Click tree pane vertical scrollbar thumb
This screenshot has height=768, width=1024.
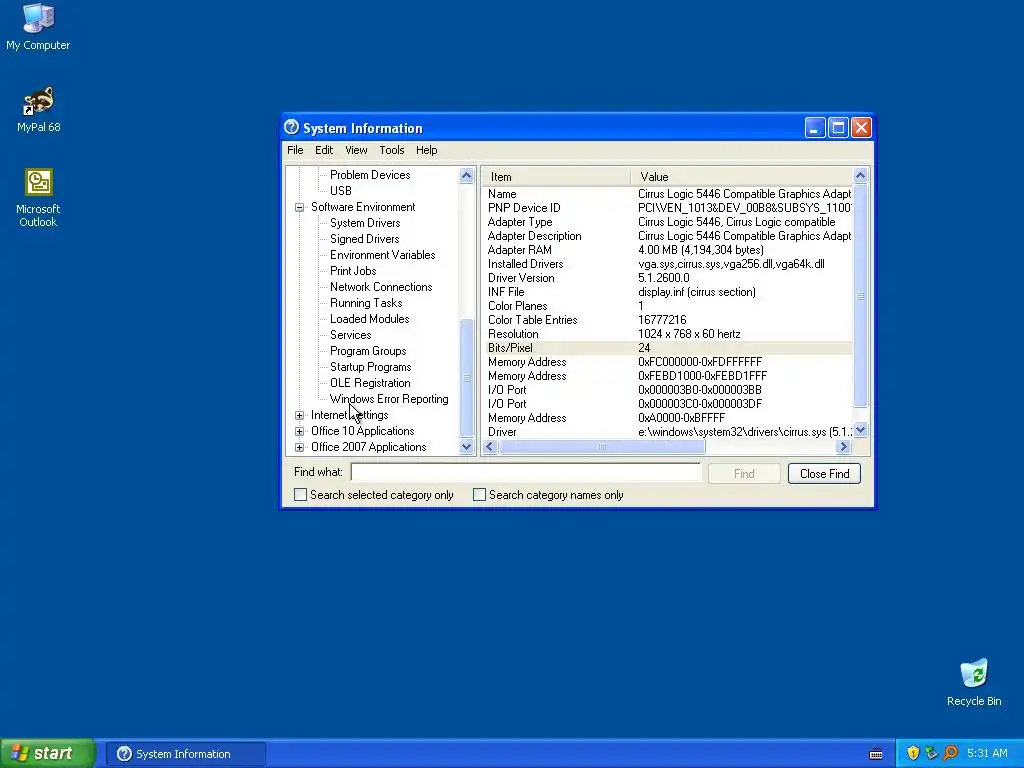466,377
